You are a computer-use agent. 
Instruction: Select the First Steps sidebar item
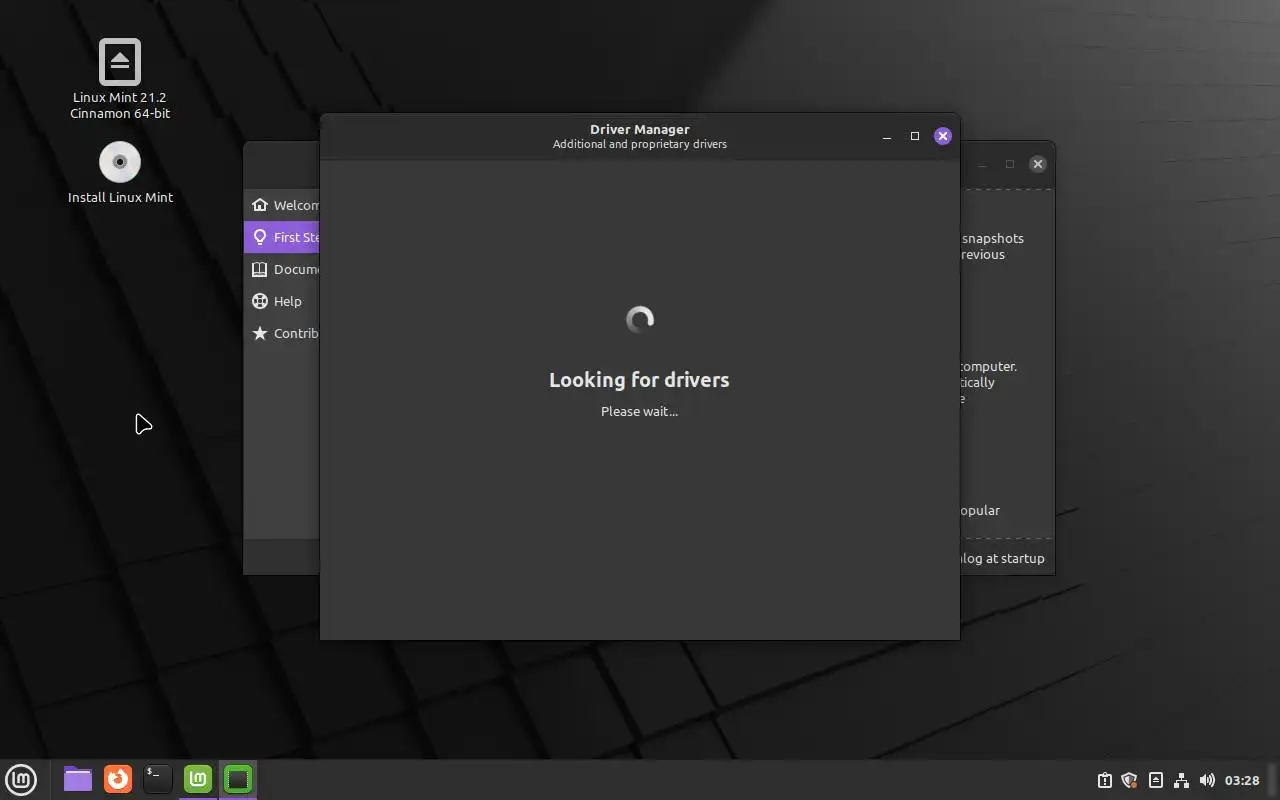tap(282, 237)
